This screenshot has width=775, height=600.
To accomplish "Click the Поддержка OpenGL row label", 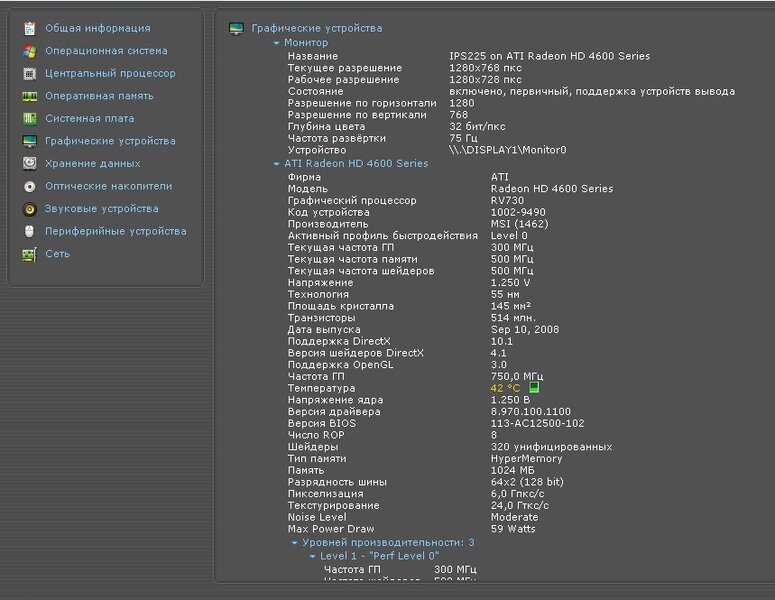I will [341, 365].
